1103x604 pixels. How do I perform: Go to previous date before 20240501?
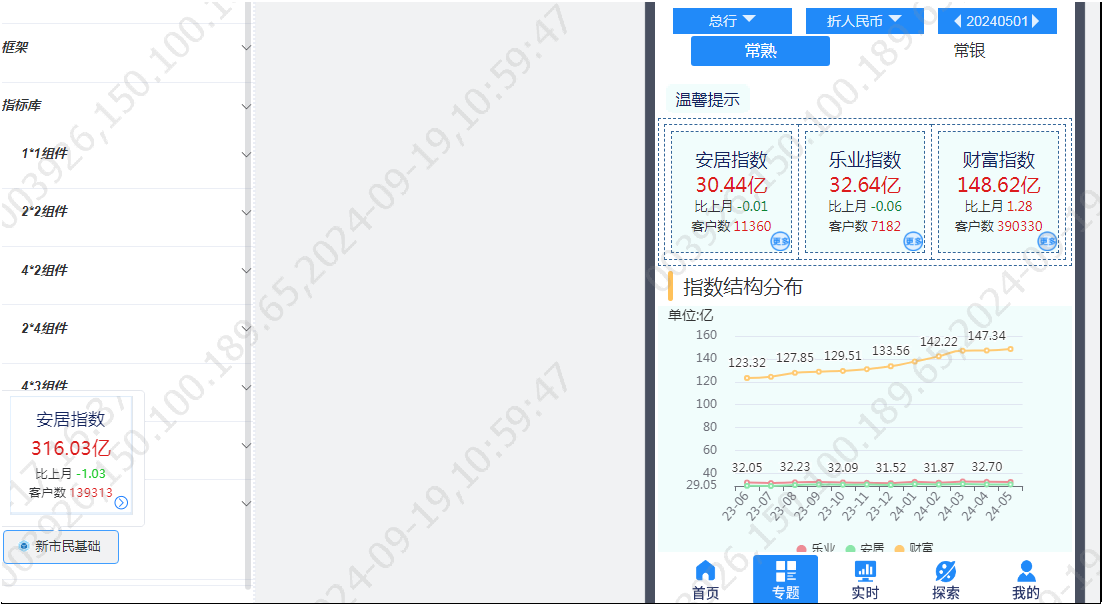point(958,21)
